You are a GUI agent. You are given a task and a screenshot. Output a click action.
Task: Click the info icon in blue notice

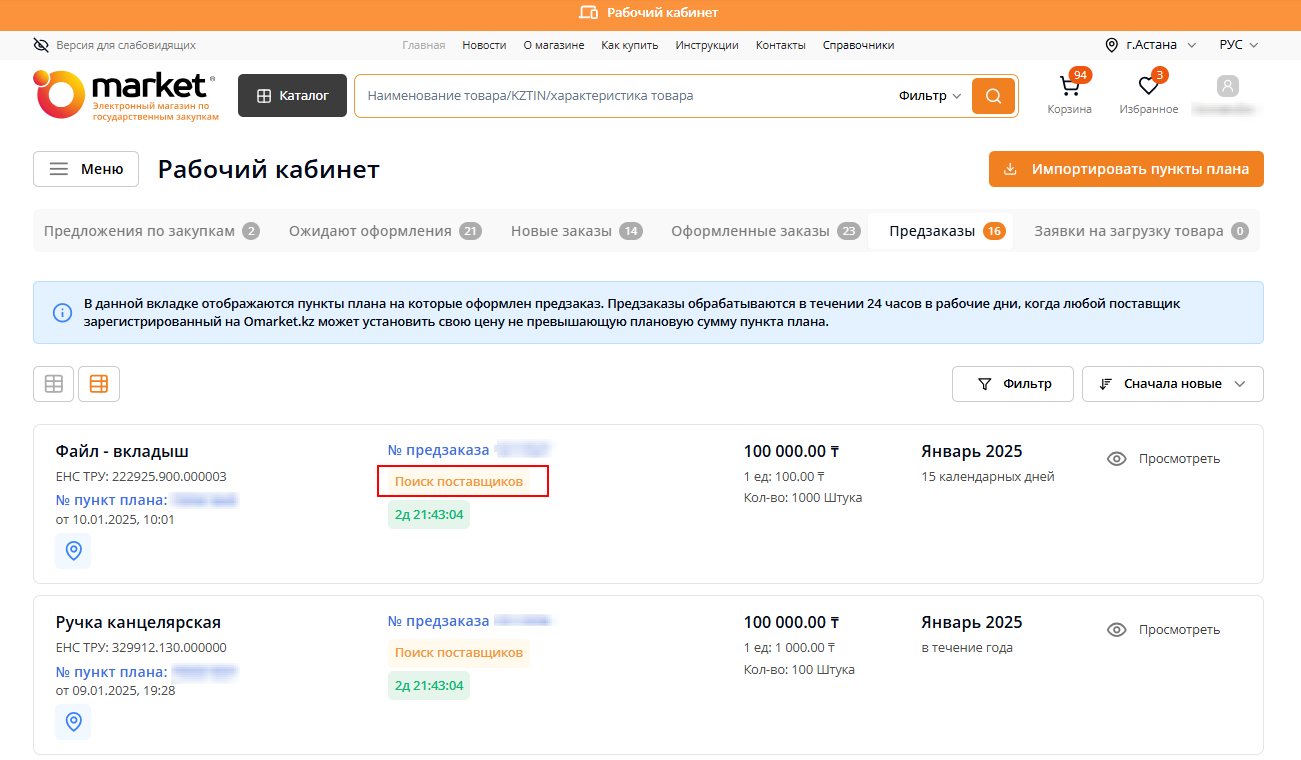(x=62, y=313)
